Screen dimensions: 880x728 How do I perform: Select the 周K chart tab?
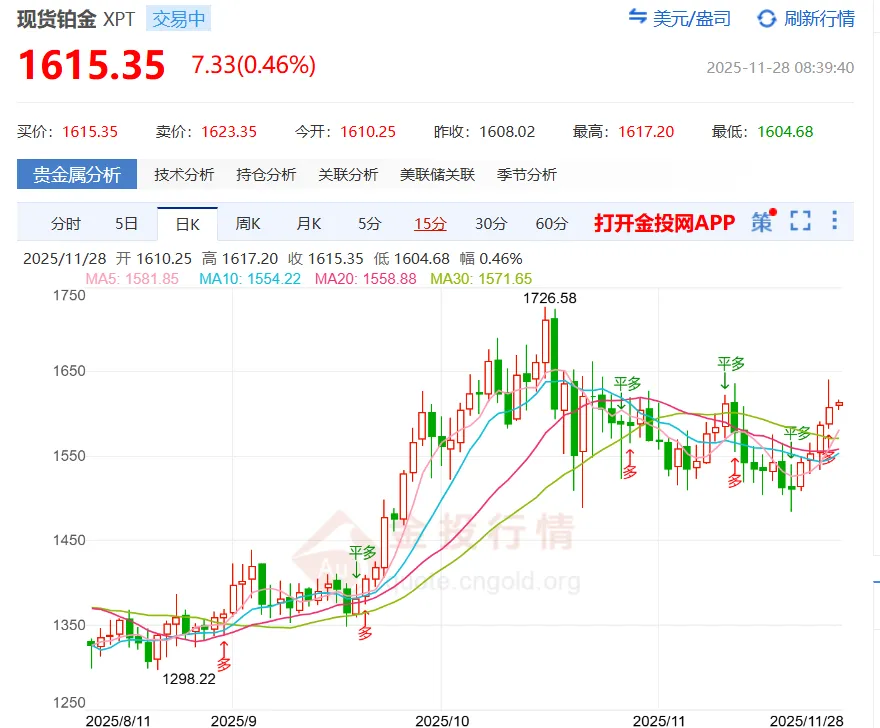point(248,223)
